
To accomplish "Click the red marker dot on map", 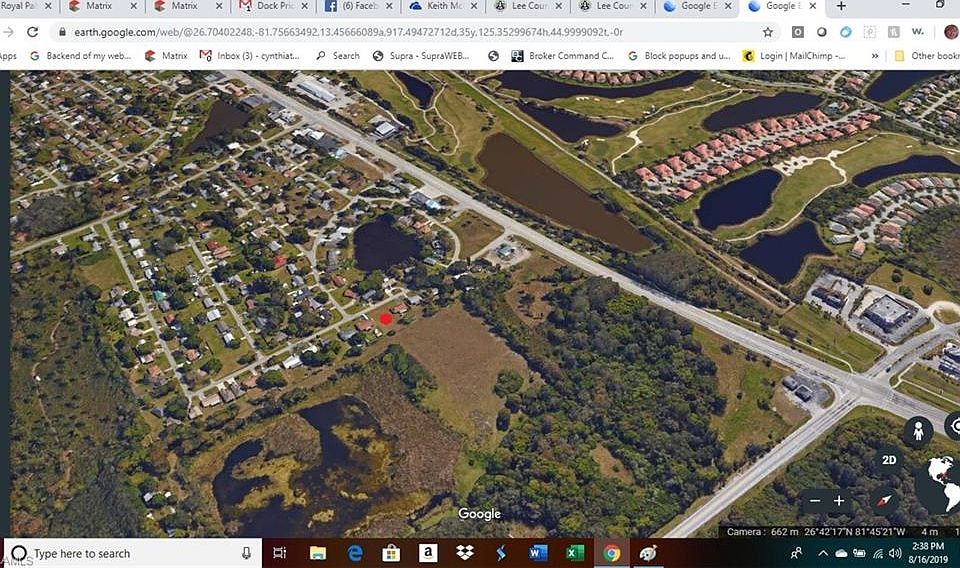I will pyautogui.click(x=385, y=318).
